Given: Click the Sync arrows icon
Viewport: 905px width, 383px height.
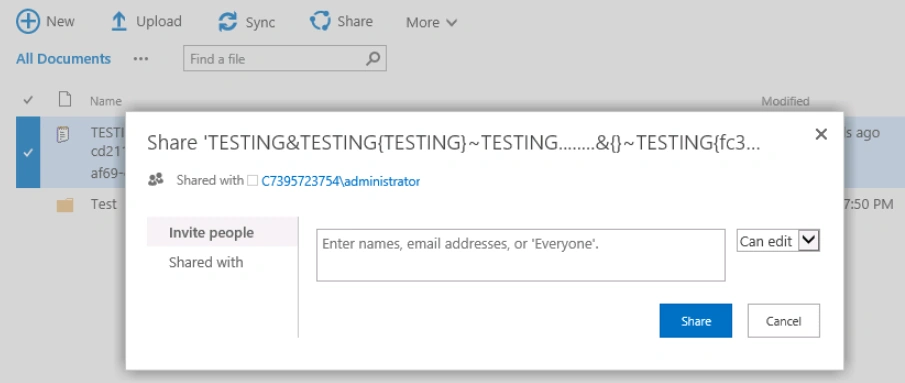Looking at the screenshot, I should tap(228, 22).
